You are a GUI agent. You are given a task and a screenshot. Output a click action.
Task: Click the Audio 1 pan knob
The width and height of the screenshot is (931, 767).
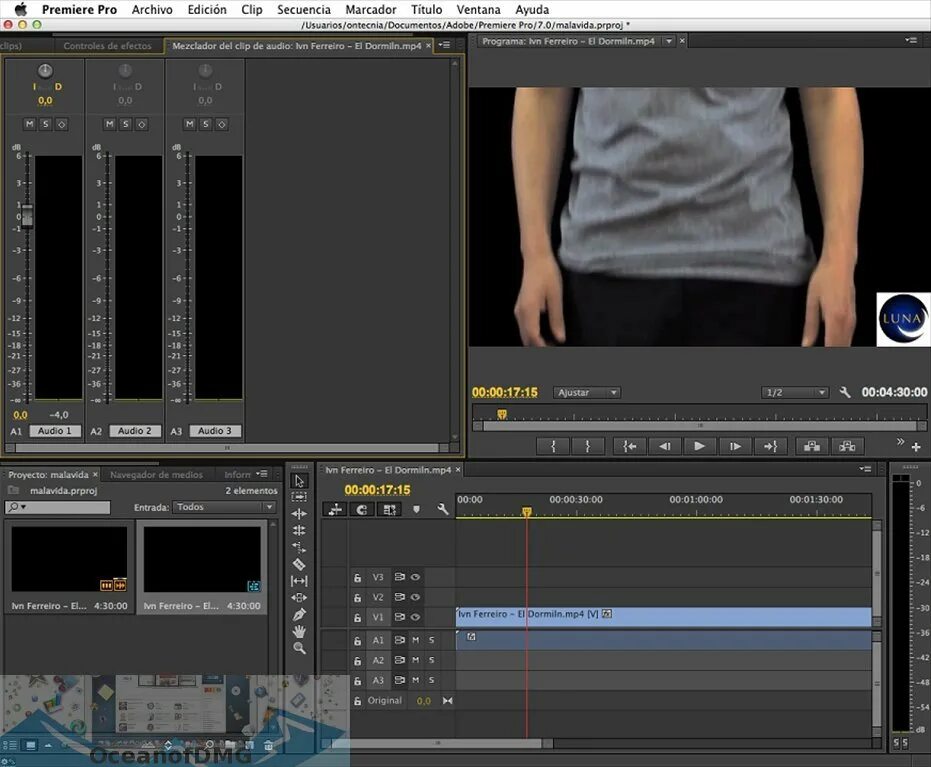tap(45, 71)
